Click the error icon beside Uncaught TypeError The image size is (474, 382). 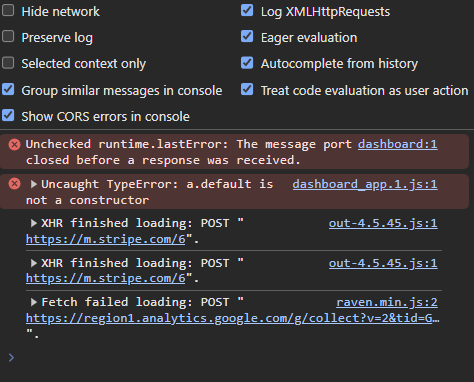(14, 184)
